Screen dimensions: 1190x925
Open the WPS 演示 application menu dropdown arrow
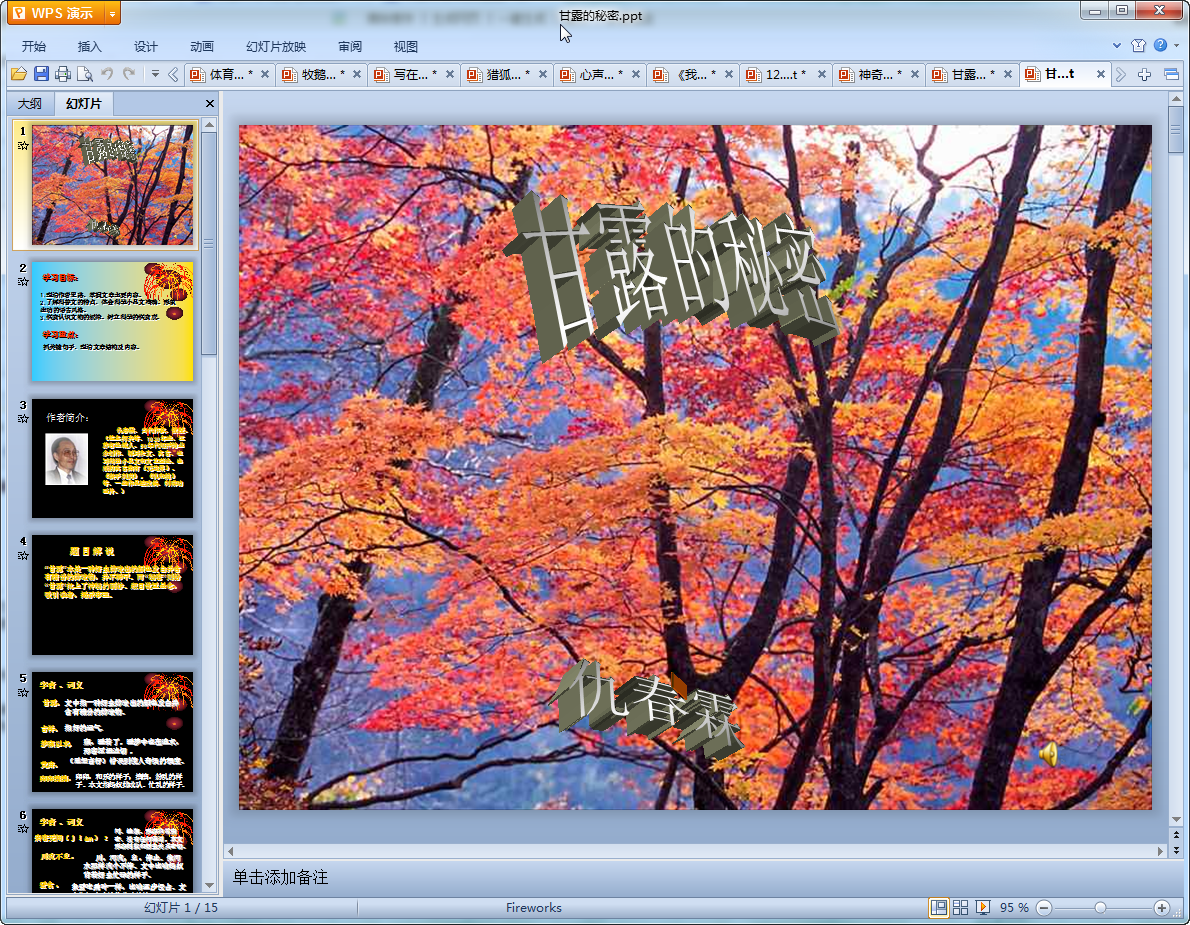point(112,14)
